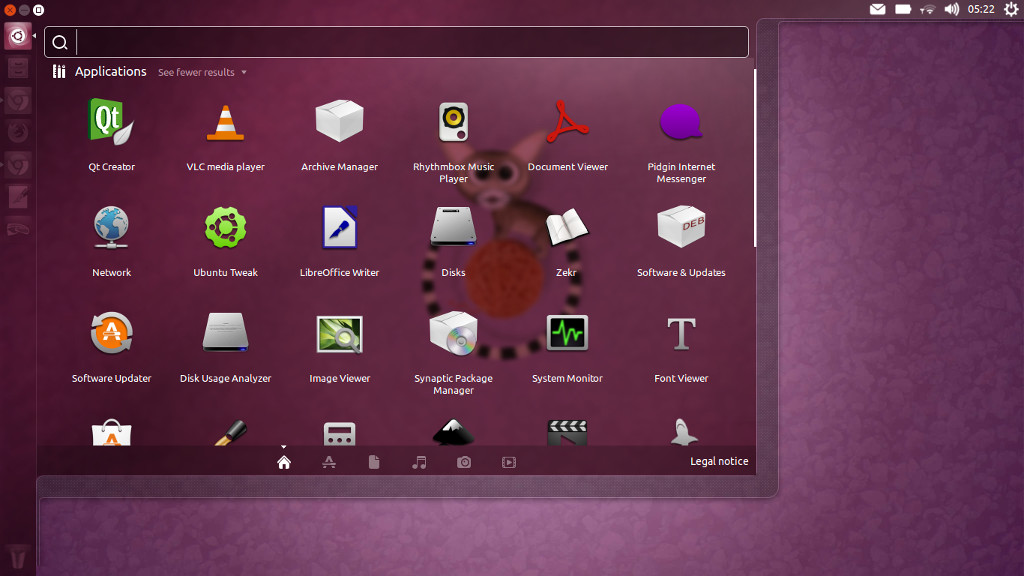Click inside the Dash search field
This screenshot has height=576, width=1024.
tap(400, 42)
